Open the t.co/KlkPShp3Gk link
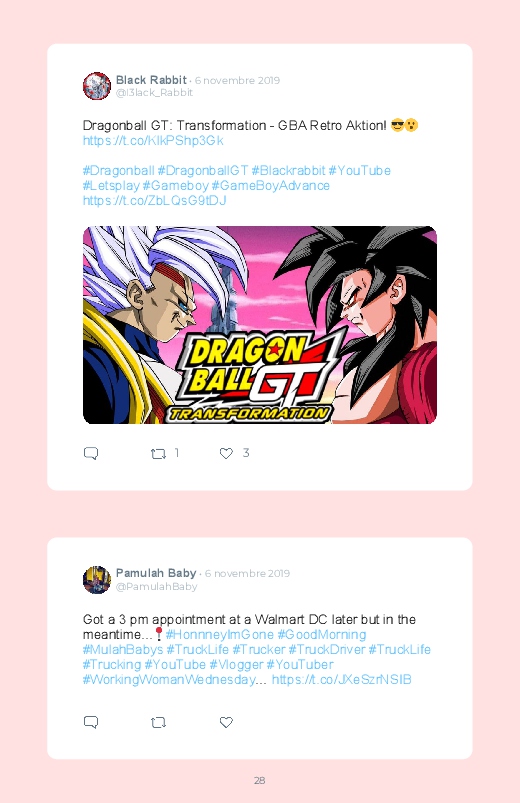 point(153,141)
